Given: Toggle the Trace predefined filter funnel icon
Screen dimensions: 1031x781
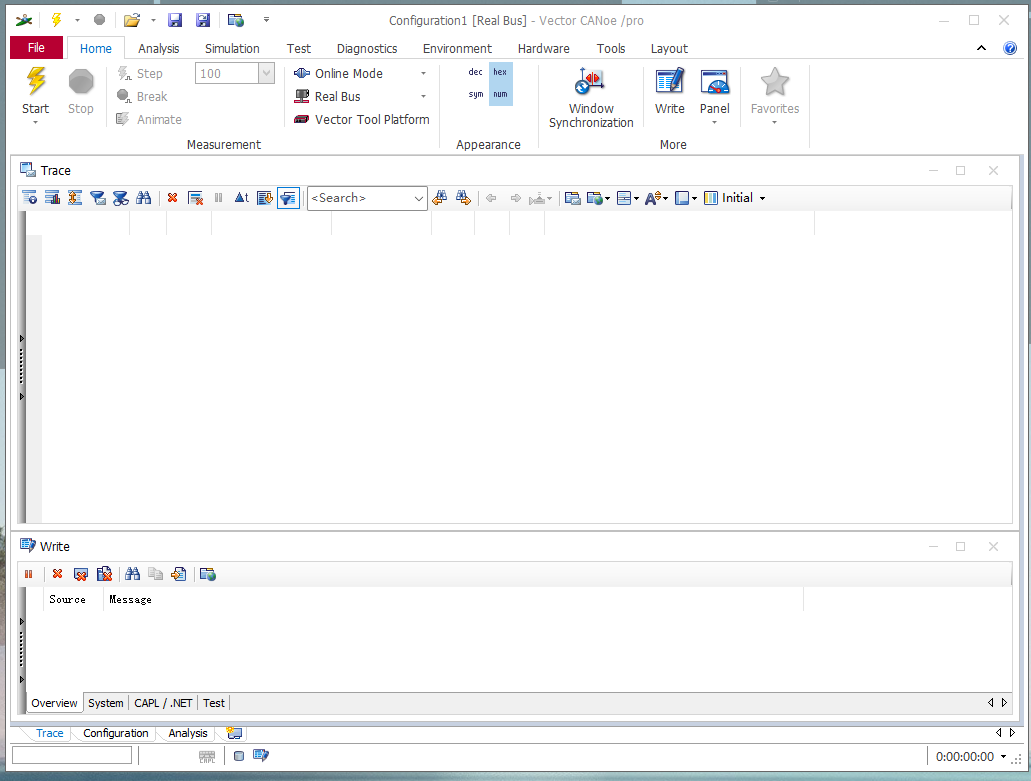Looking at the screenshot, I should coord(98,198).
